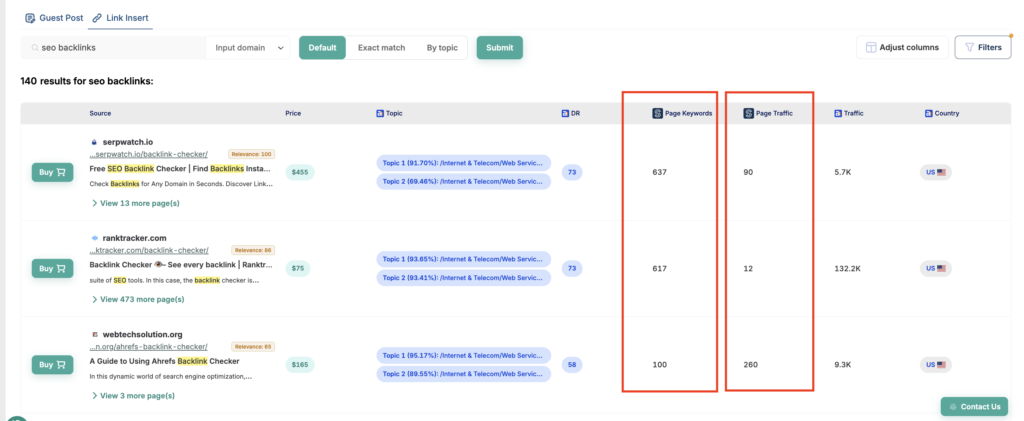Select the Default match mode
This screenshot has height=421, width=1024.
click(323, 48)
